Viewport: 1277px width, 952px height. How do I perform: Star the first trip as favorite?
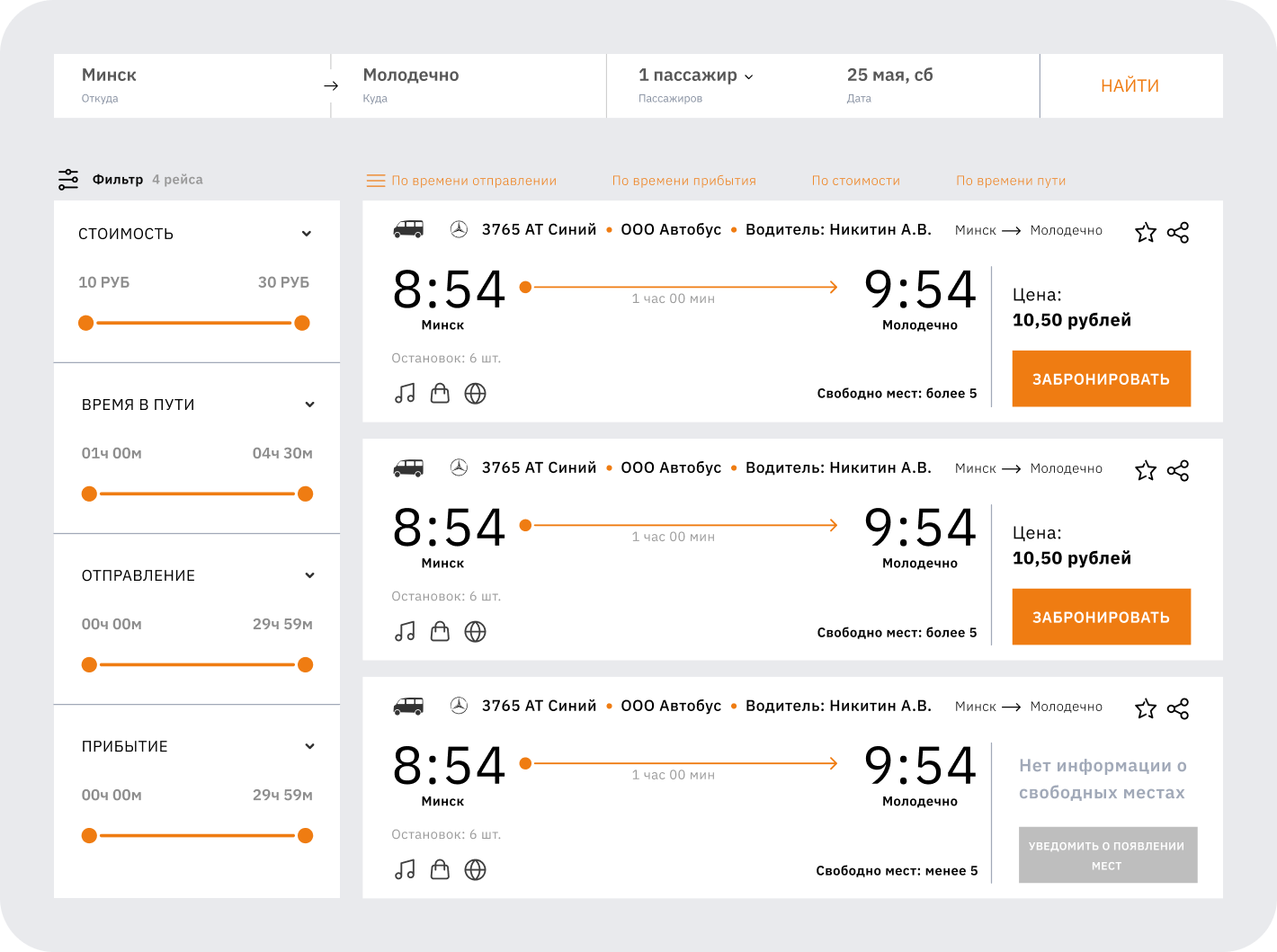click(x=1145, y=233)
